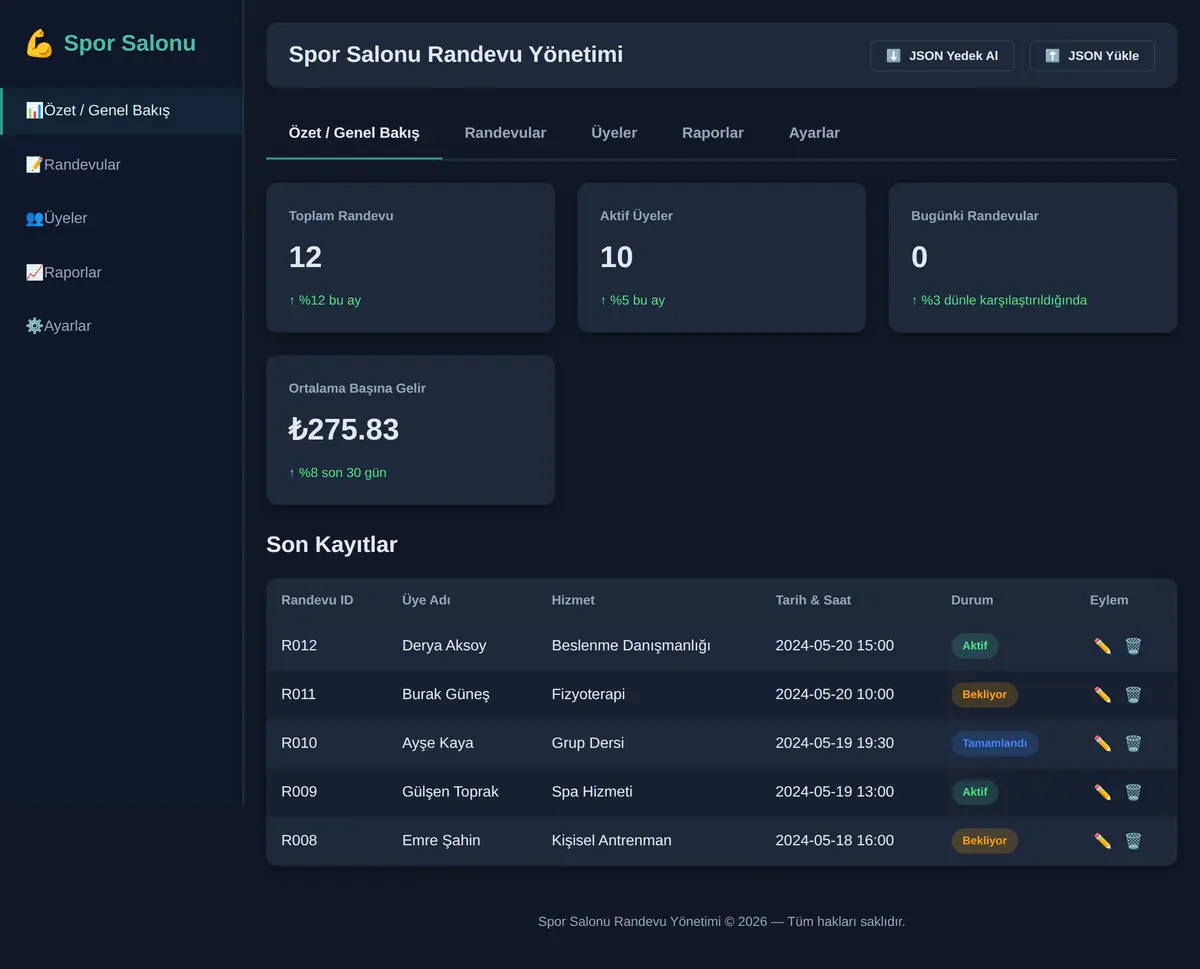The width and height of the screenshot is (1200, 969).
Task: Select the Ayarlar tab
Action: tap(814, 133)
